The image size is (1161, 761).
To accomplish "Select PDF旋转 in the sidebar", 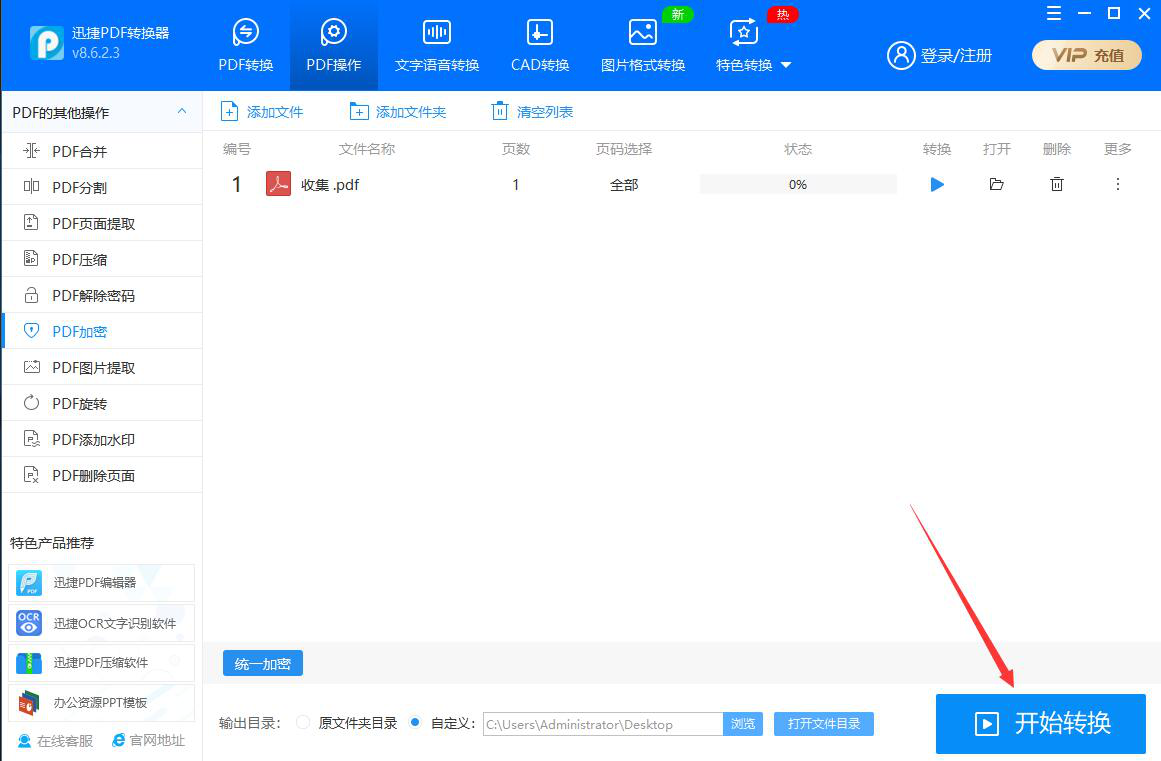I will click(102, 403).
